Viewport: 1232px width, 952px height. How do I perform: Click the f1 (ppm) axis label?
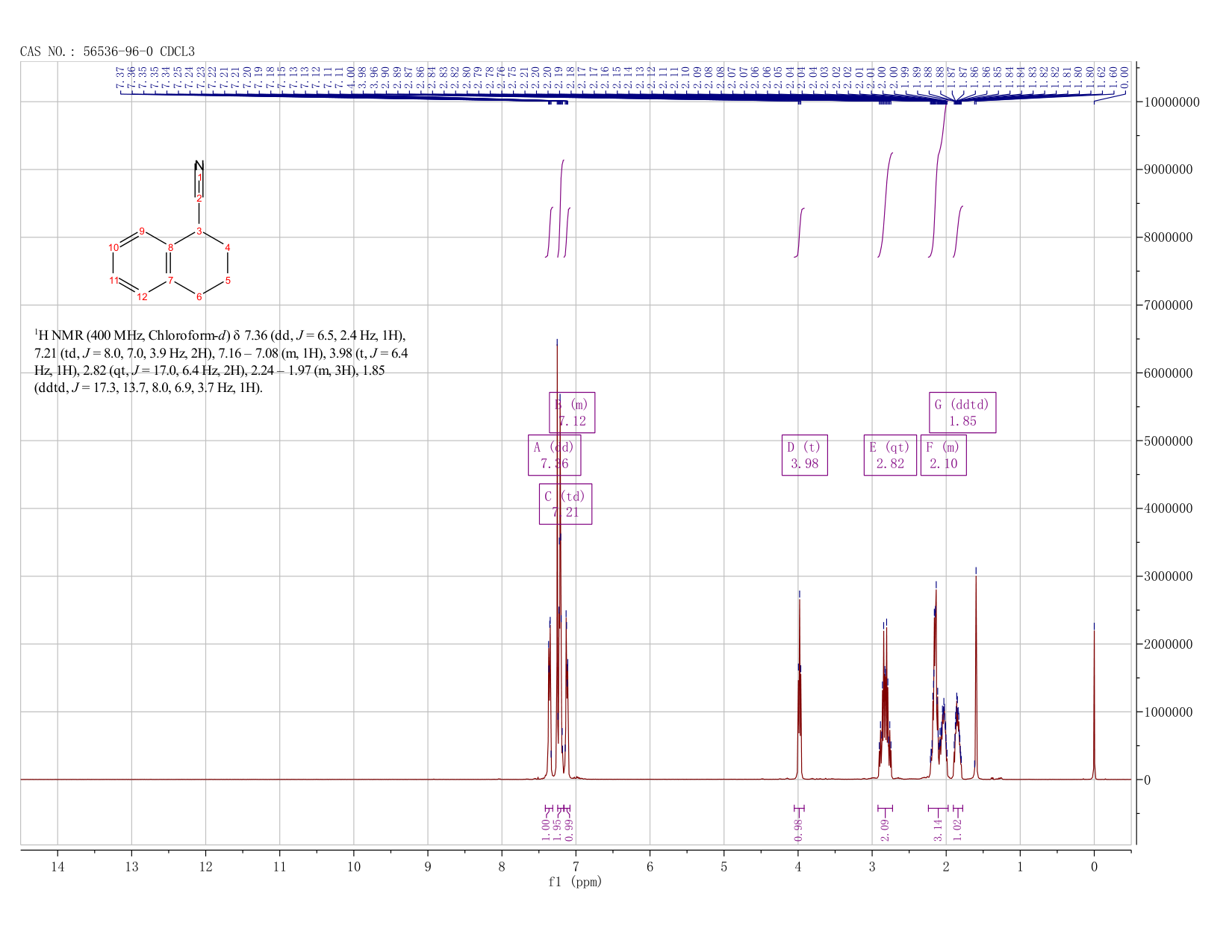coord(575,882)
